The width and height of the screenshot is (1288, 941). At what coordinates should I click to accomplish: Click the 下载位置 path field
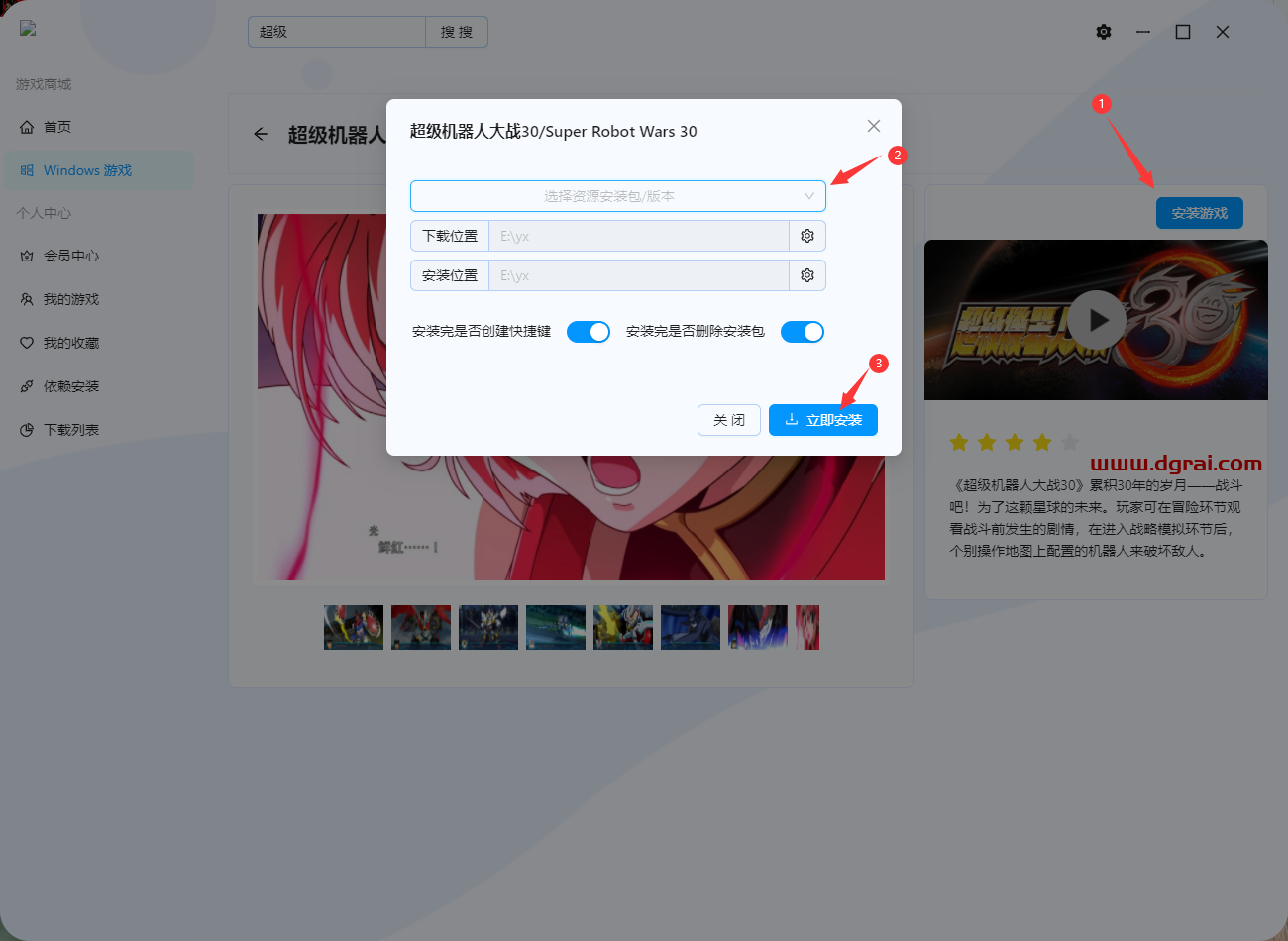[639, 236]
